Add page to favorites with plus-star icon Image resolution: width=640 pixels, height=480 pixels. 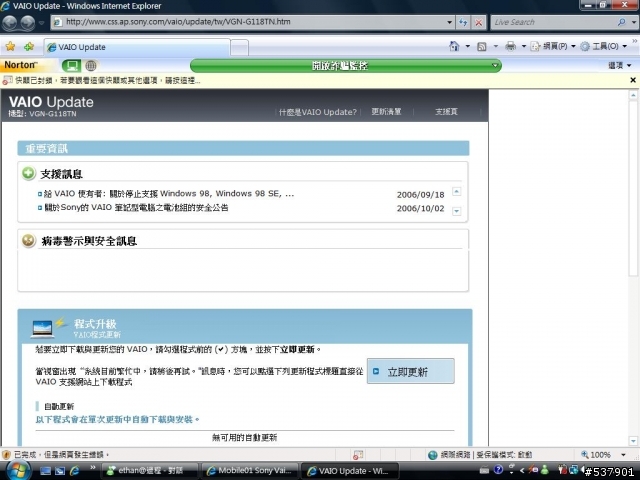[x=29, y=47]
